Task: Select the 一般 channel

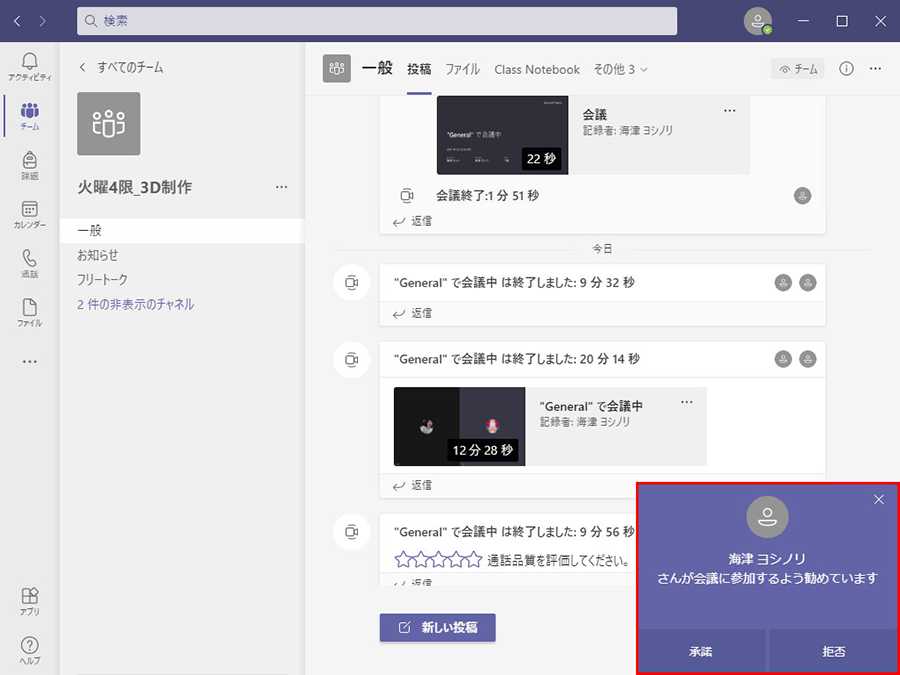Action: [x=182, y=231]
